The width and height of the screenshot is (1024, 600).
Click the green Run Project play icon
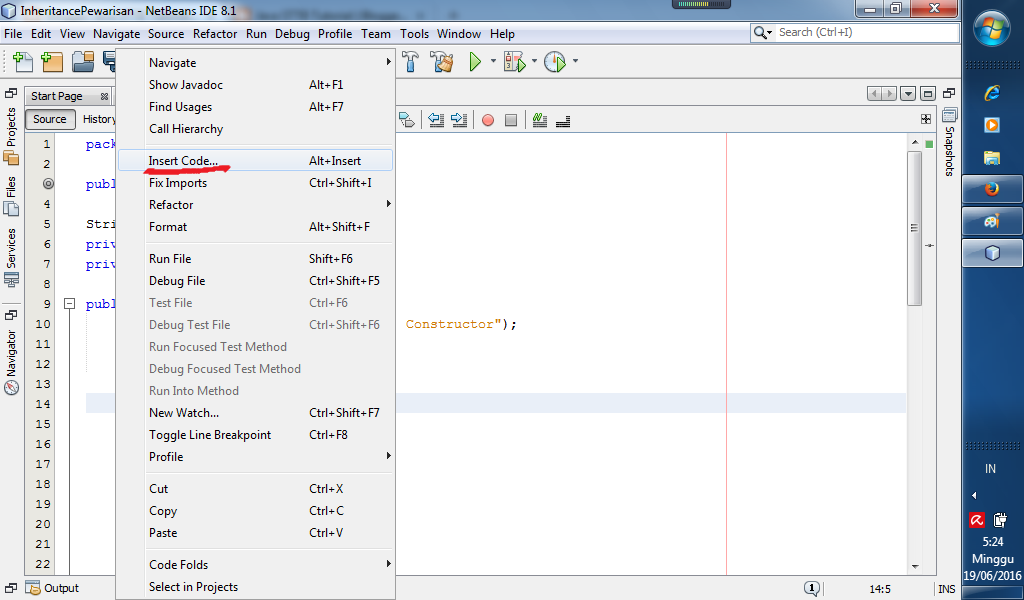pyautogui.click(x=475, y=61)
